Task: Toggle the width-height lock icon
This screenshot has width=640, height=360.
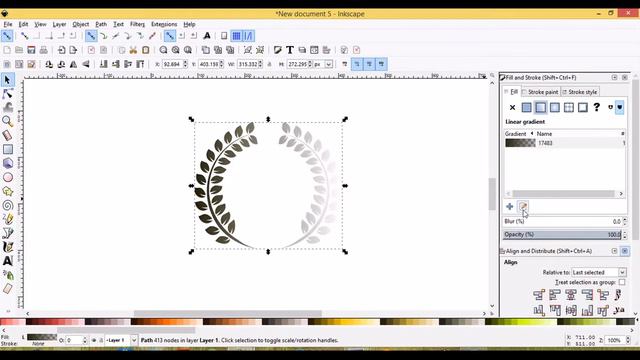Action: 269,64
